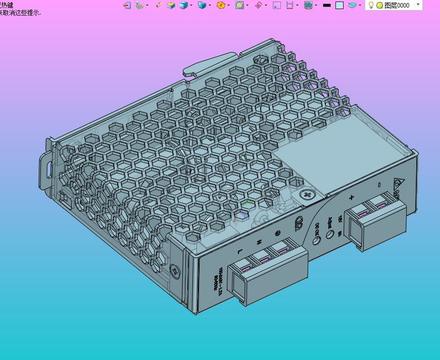Select the blue shaded cube display icon
This screenshot has height=360, width=440.
click(x=184, y=5)
